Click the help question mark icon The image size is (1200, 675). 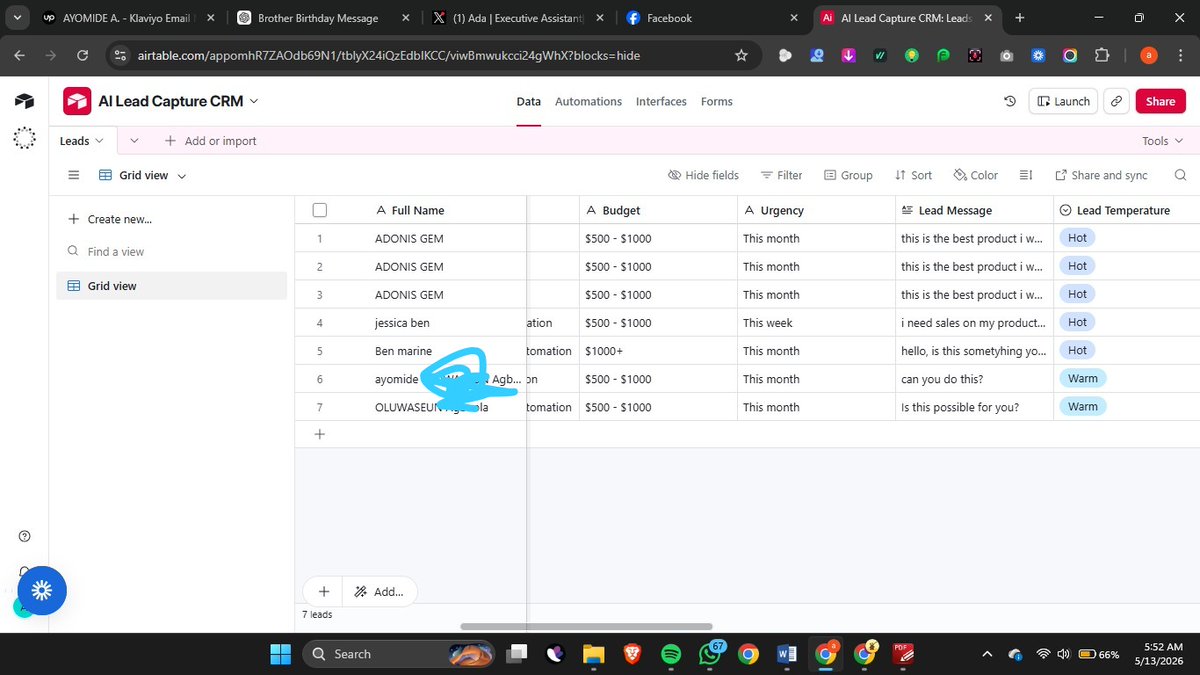[24, 536]
